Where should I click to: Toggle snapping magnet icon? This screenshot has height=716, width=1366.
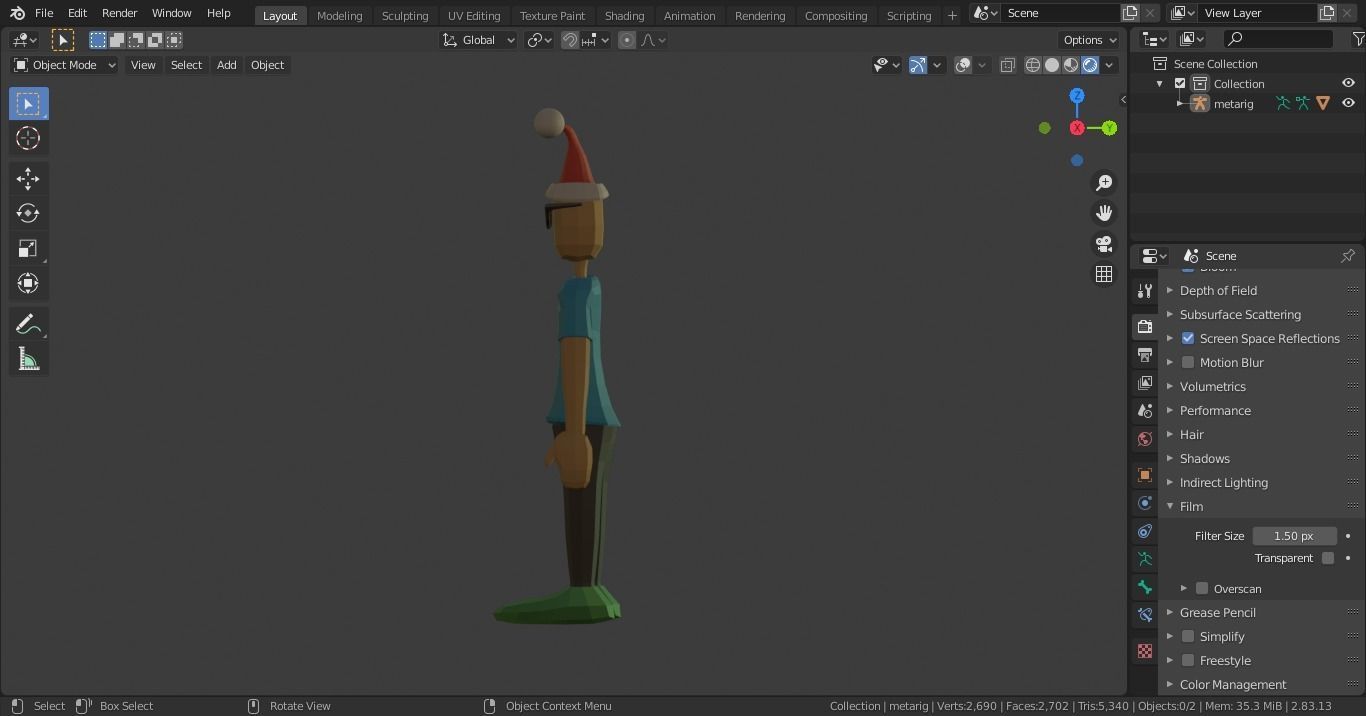(x=570, y=40)
